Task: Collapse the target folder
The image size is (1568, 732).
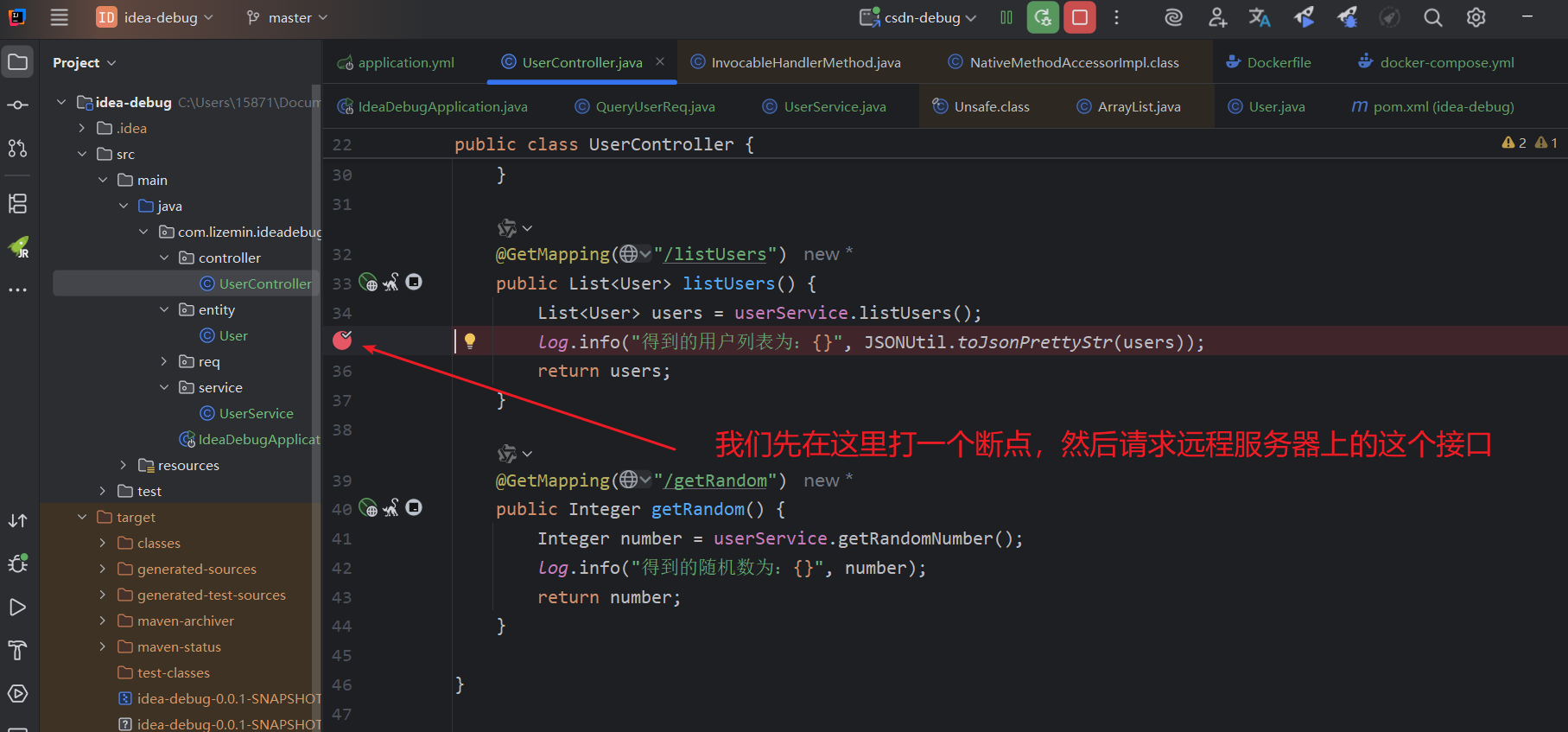Action: pos(82,517)
